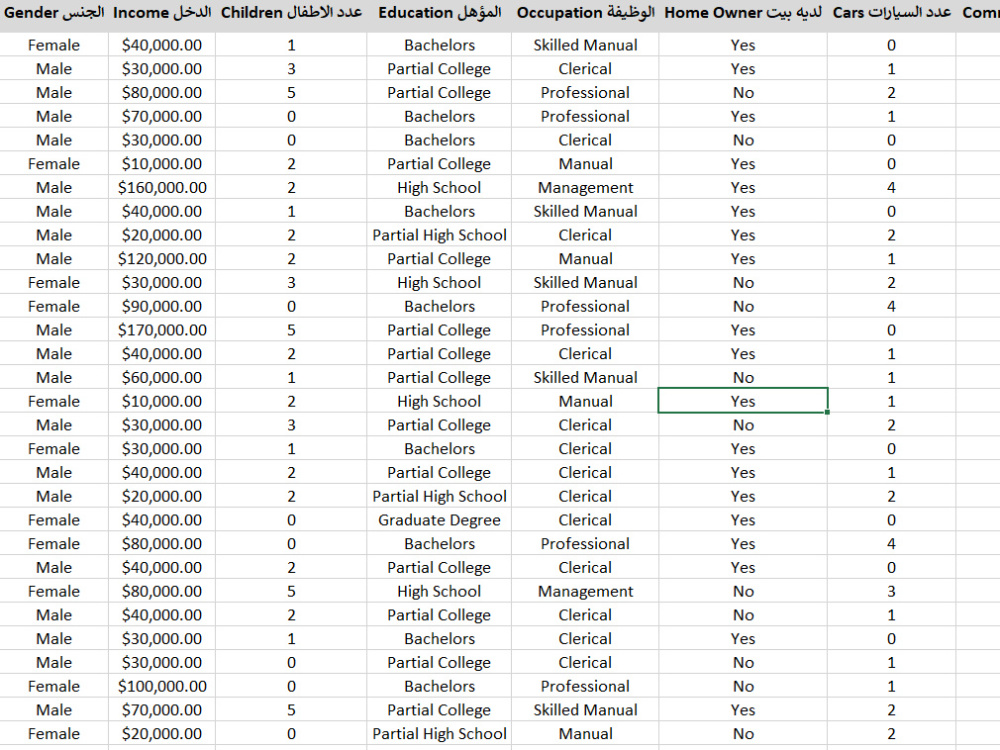Click $10,000.00 in the green-selected row
The image size is (1000, 750).
[x=162, y=401]
